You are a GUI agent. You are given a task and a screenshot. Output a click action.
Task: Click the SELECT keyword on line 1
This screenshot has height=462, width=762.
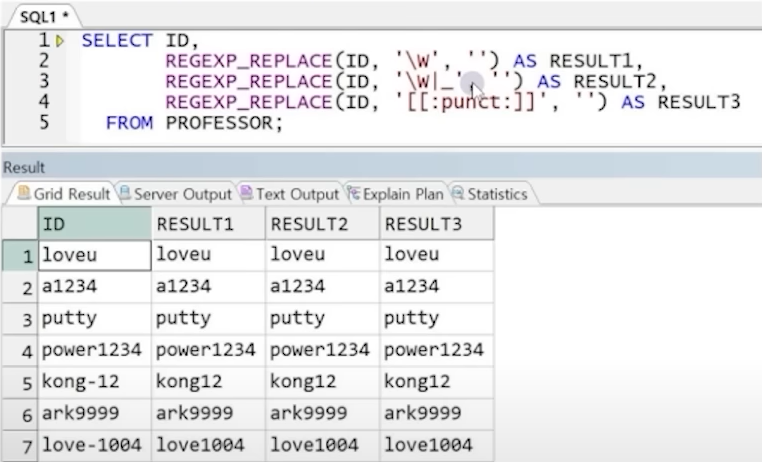tap(117, 40)
